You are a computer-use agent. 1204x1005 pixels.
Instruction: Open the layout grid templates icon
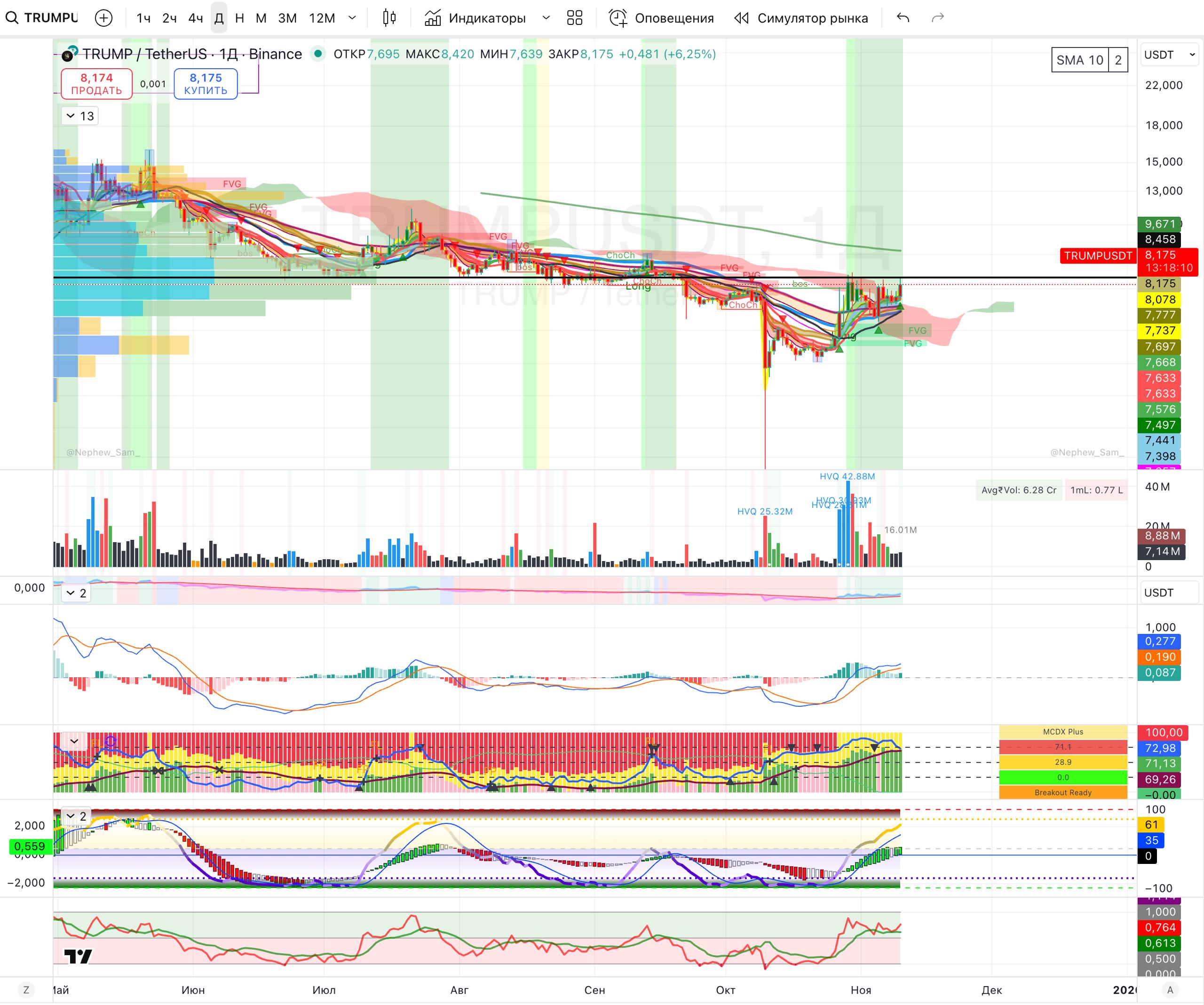574,18
